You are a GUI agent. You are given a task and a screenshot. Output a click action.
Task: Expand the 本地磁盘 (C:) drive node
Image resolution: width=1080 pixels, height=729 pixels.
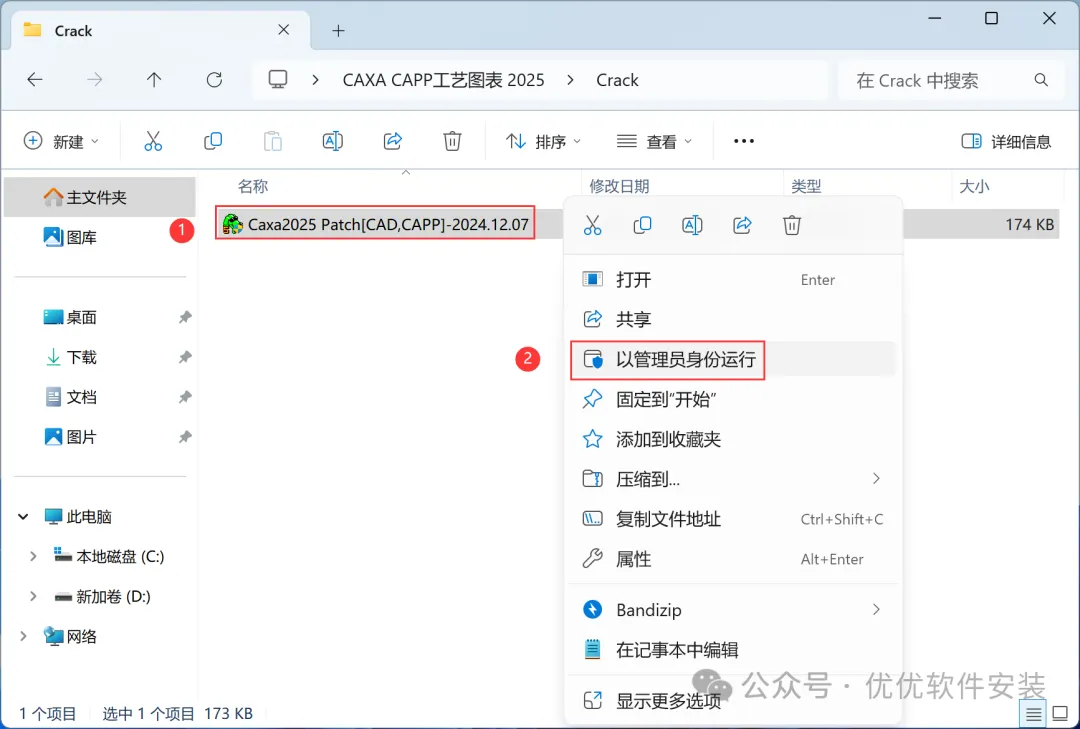point(32,556)
